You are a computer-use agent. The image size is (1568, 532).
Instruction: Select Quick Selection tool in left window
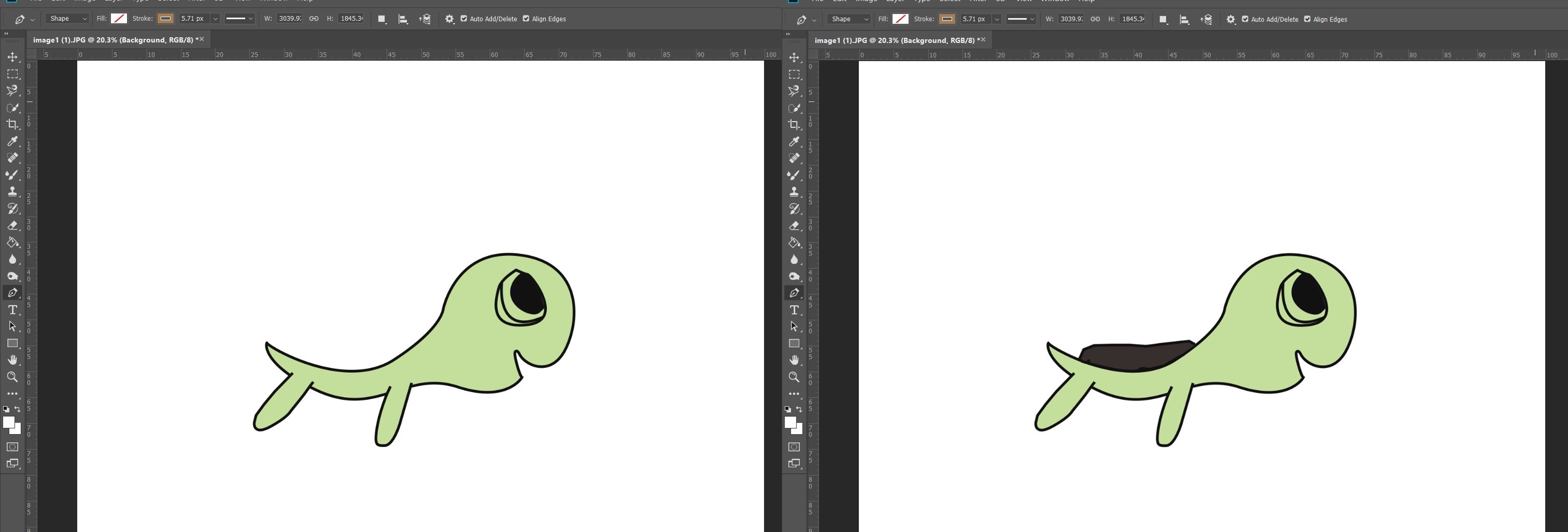pyautogui.click(x=12, y=108)
